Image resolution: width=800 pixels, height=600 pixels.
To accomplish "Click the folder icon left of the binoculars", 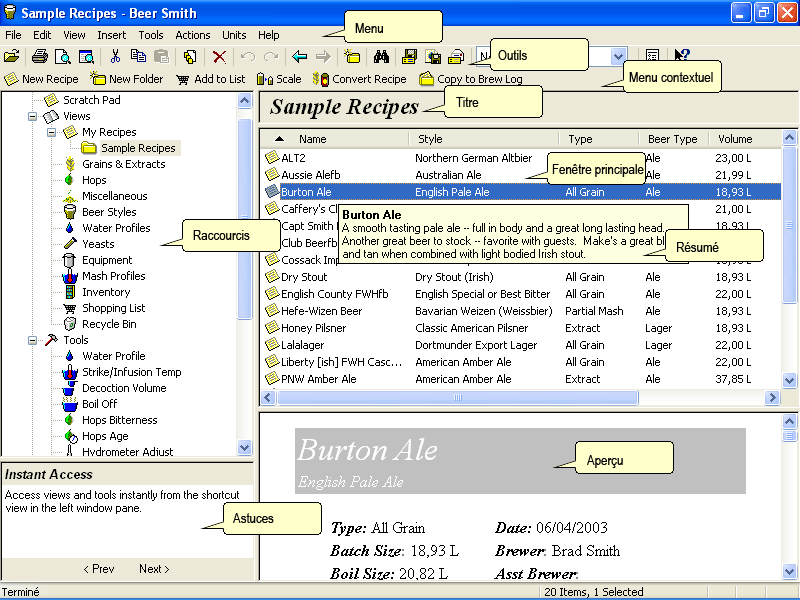I will click(352, 56).
